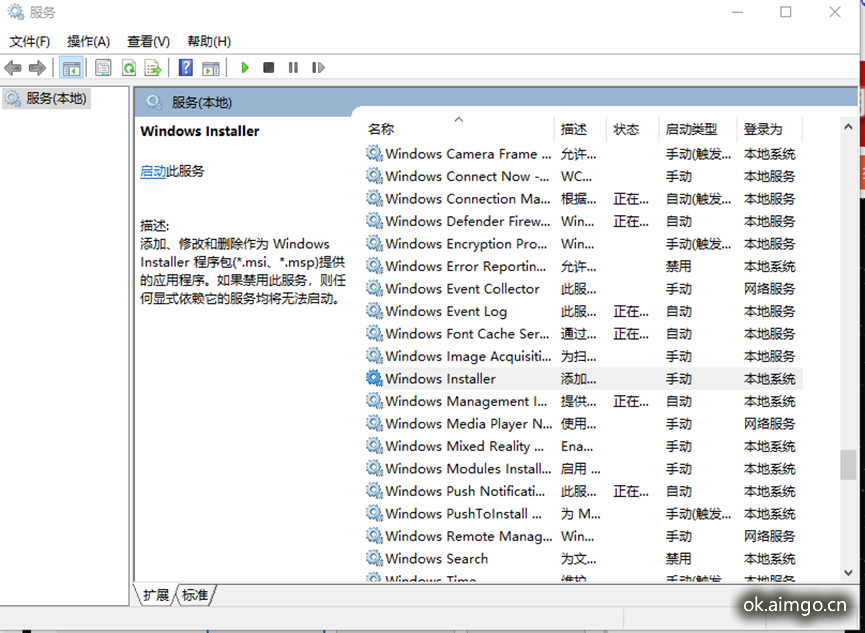Image resolution: width=865 pixels, height=633 pixels.
Task: Open the 文件(F) menu
Action: pos(30,41)
